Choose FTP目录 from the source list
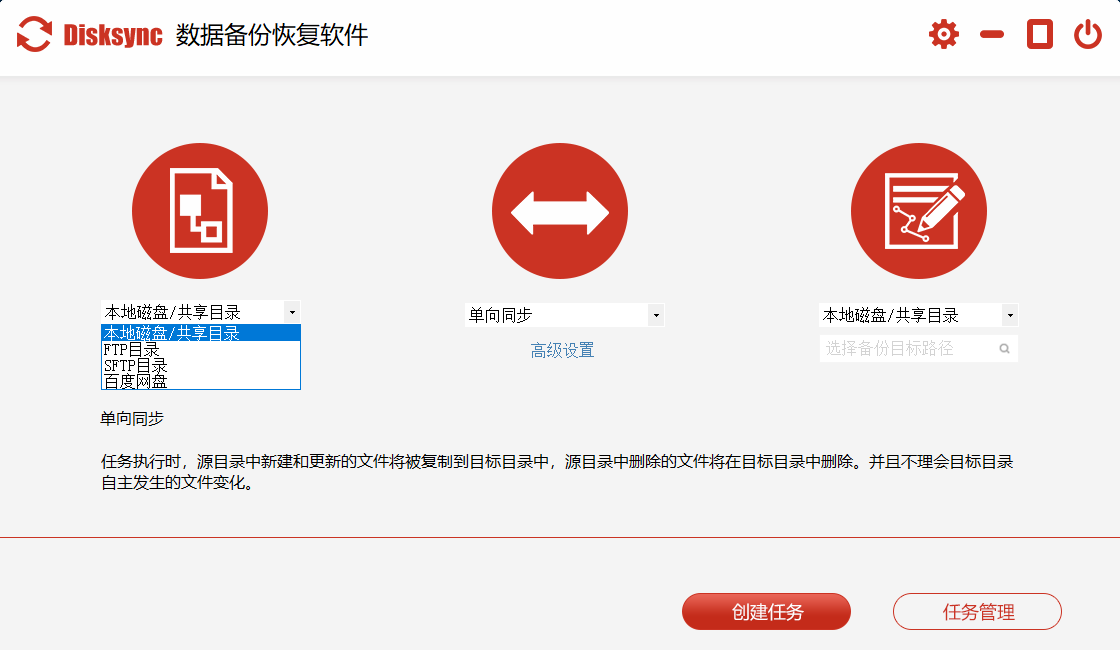 (x=201, y=349)
